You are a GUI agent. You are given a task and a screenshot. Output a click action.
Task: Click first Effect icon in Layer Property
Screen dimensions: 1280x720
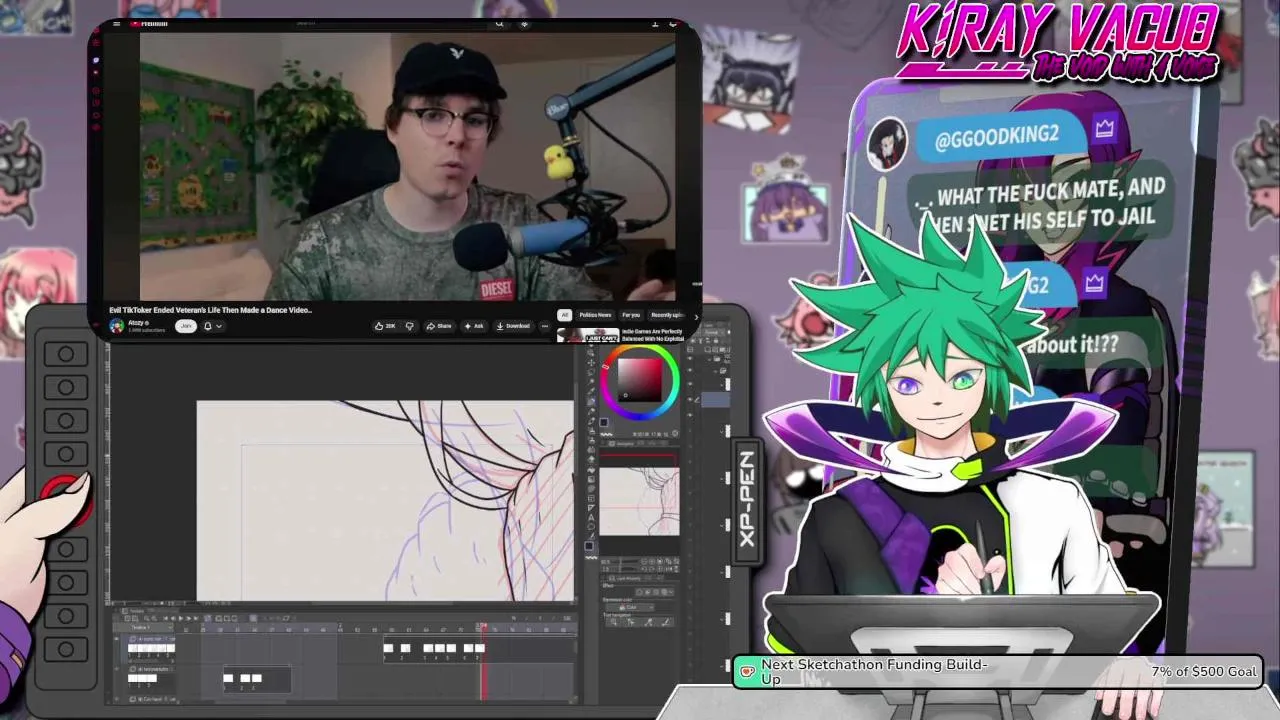point(639,592)
